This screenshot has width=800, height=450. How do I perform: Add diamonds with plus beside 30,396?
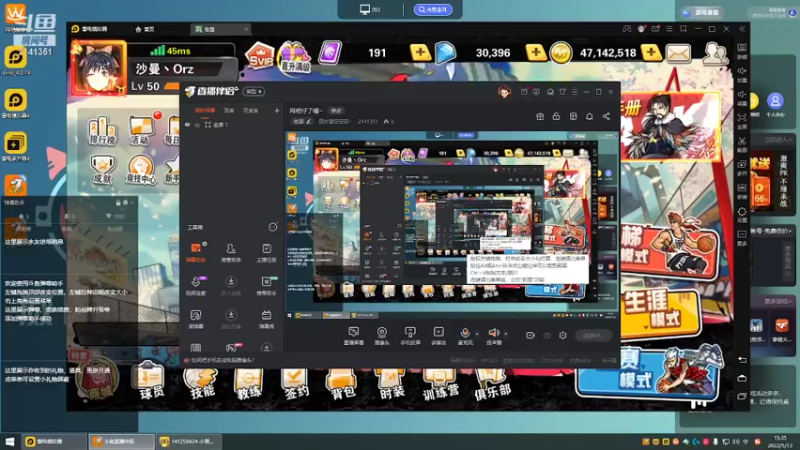[535, 52]
